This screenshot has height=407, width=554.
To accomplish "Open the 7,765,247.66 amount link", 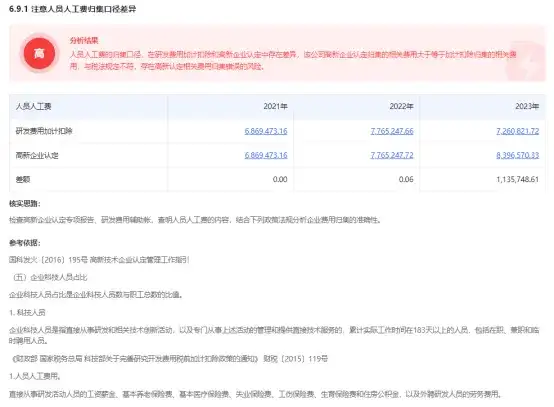I will [392, 131].
